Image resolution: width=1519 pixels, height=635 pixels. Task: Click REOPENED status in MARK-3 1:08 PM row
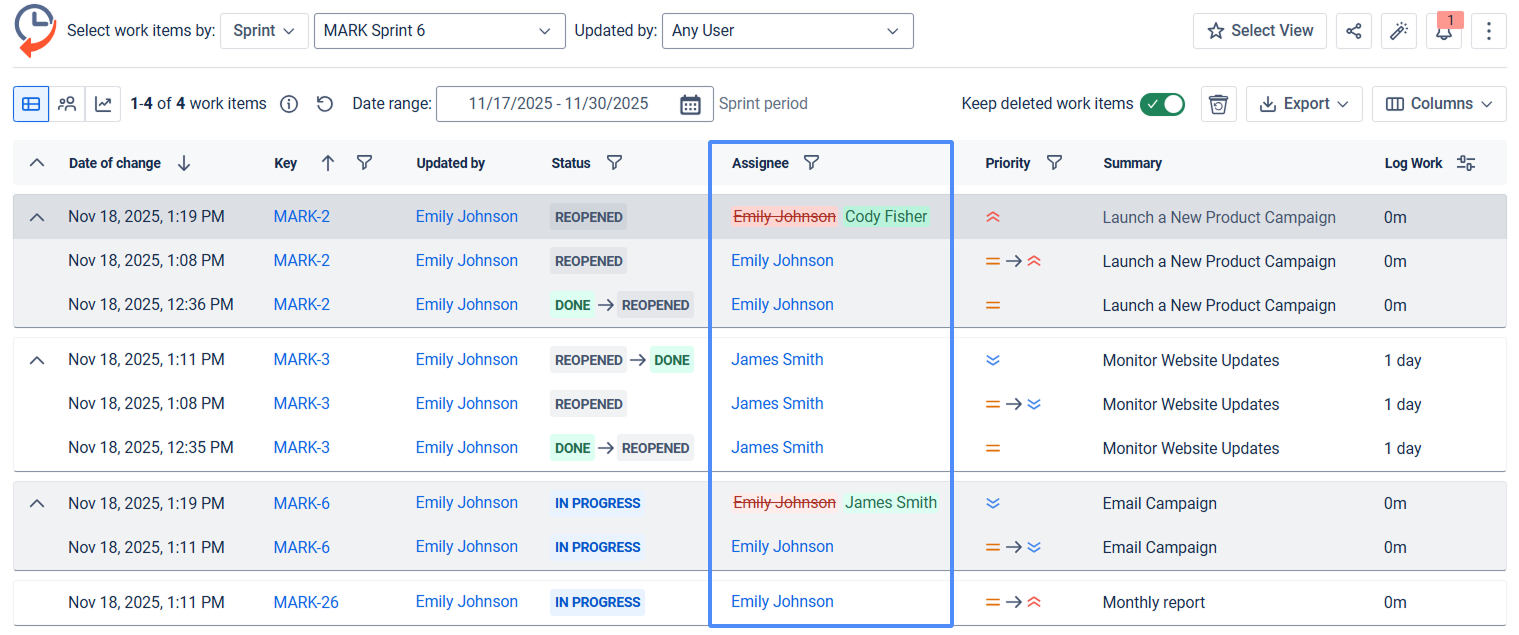point(589,404)
